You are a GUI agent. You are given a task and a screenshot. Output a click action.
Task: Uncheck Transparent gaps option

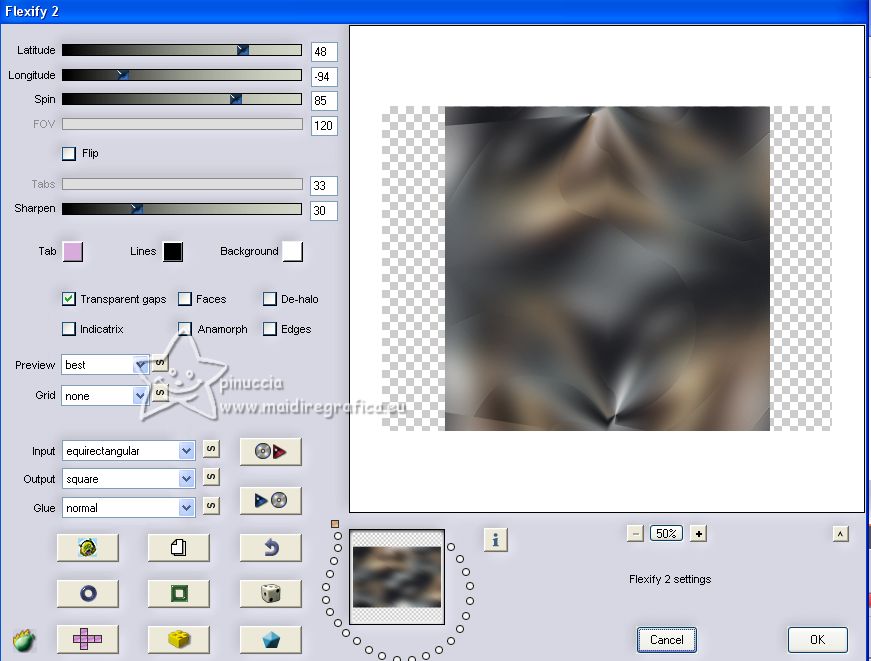[x=69, y=299]
